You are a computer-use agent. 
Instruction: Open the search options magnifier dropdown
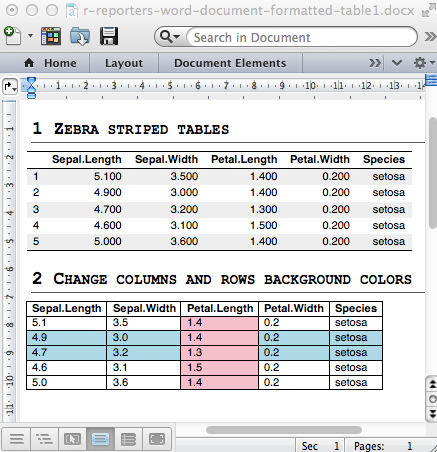click(170, 37)
